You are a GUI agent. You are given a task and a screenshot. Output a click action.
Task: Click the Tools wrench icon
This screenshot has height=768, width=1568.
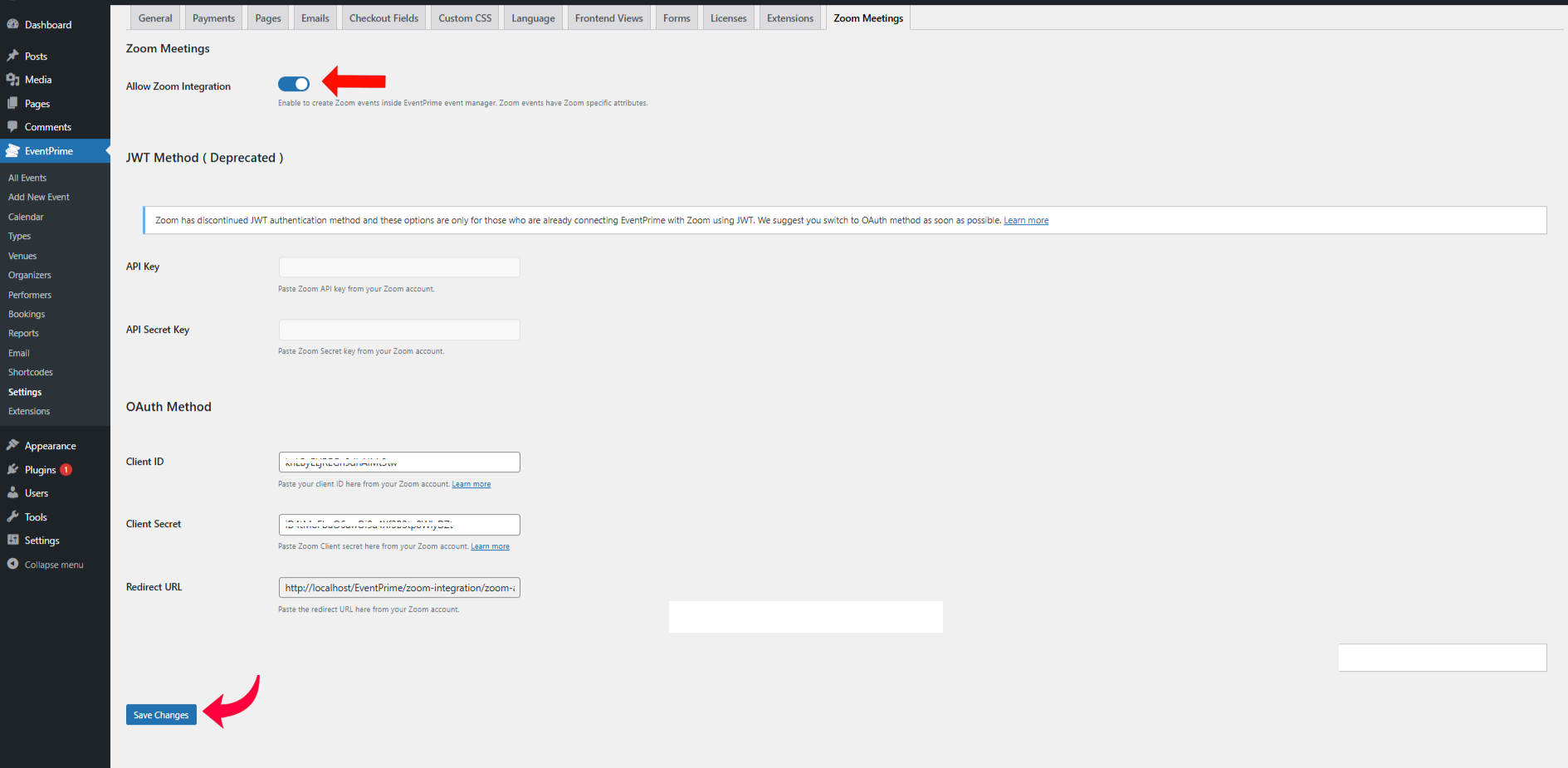[x=12, y=516]
